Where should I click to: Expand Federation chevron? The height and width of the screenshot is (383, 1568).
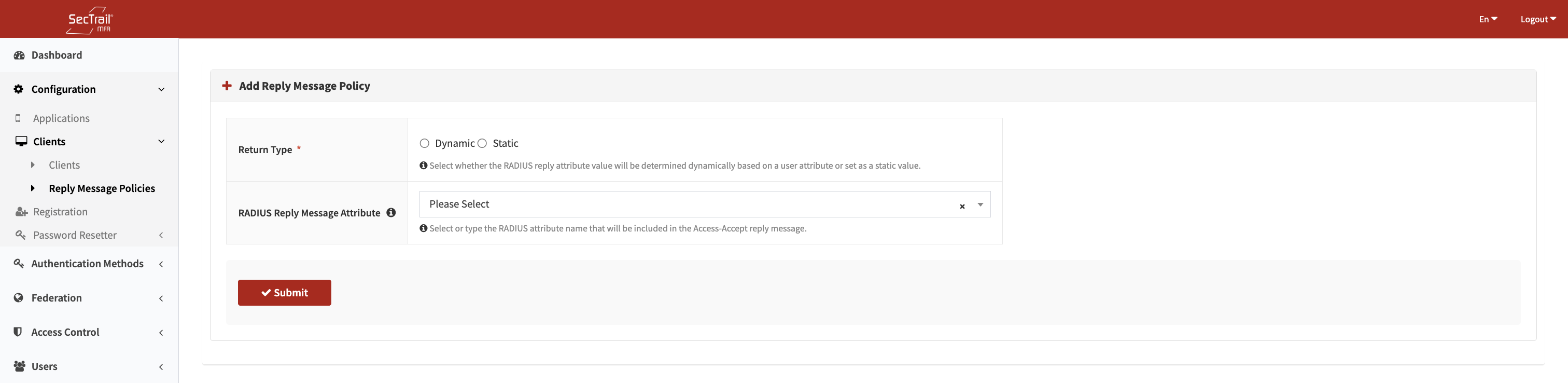point(161,298)
